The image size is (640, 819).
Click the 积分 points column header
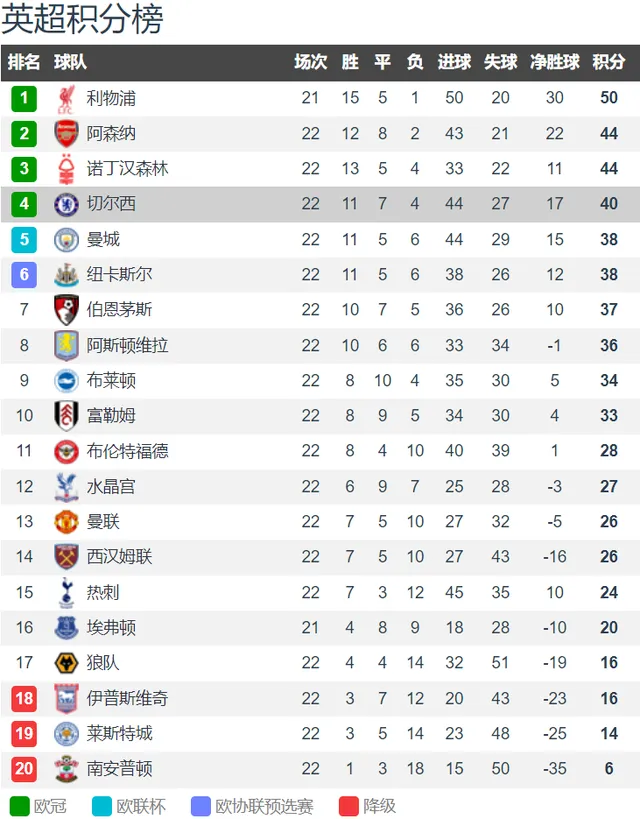pos(609,62)
